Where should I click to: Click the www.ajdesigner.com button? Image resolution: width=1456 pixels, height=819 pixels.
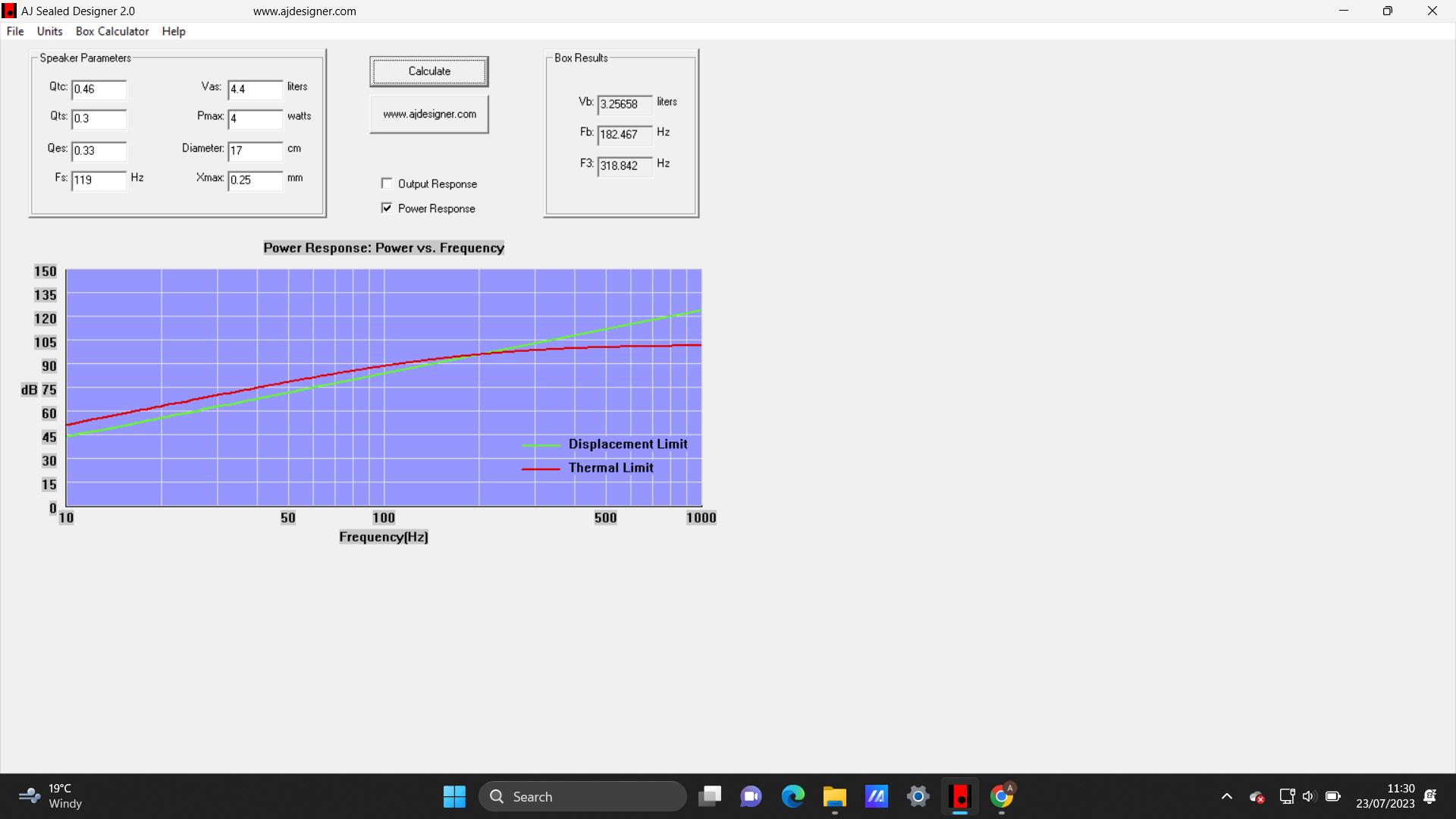tap(429, 114)
